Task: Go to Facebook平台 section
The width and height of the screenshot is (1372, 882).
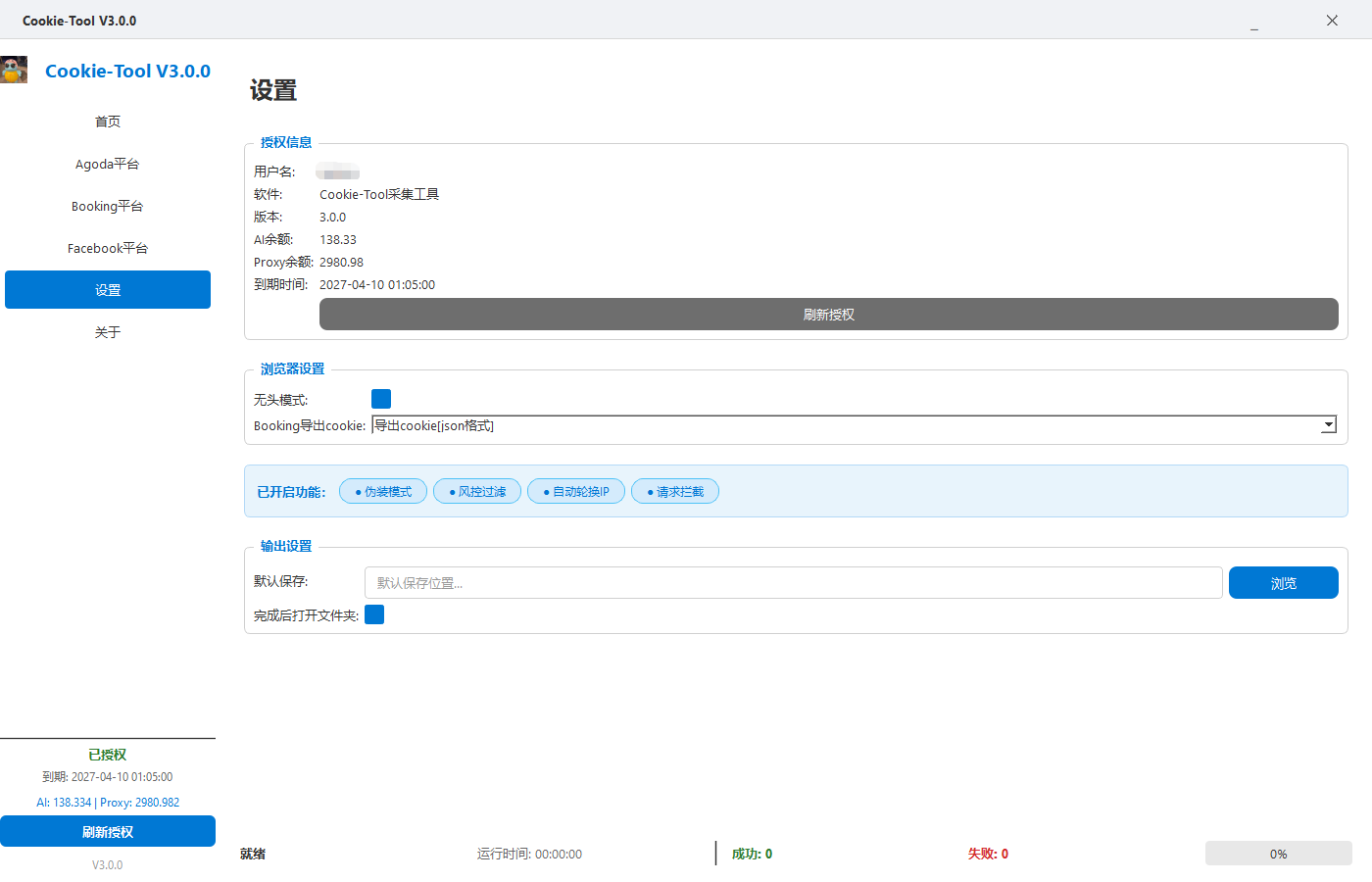Action: 108,248
